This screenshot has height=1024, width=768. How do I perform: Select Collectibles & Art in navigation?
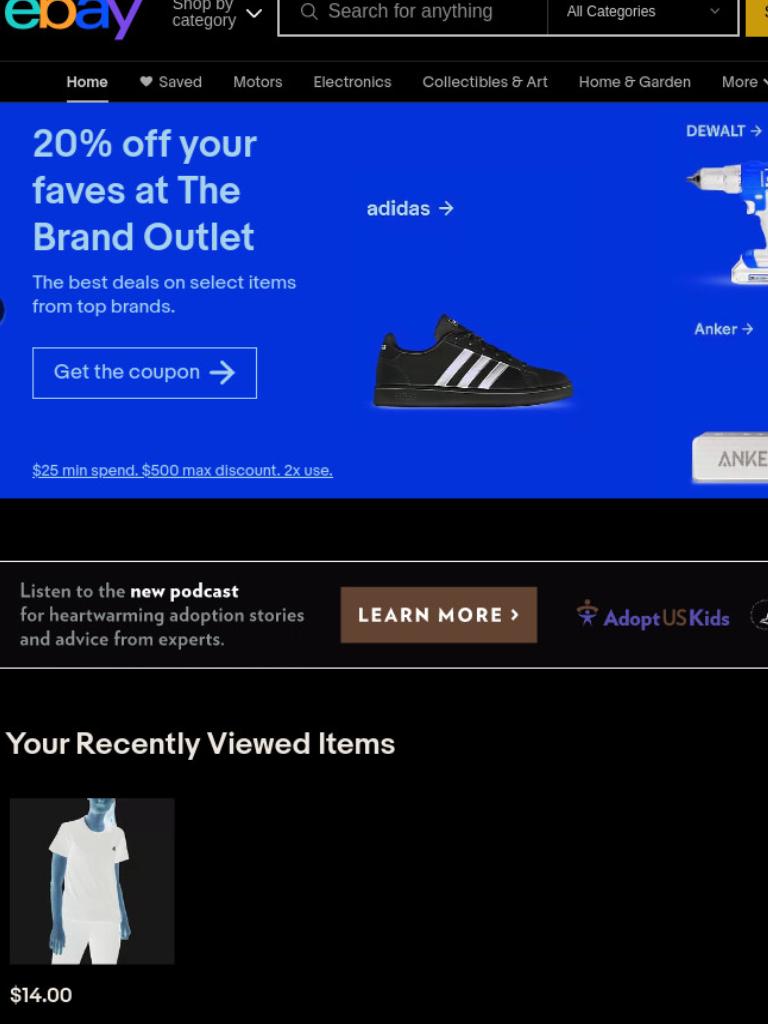pos(485,82)
